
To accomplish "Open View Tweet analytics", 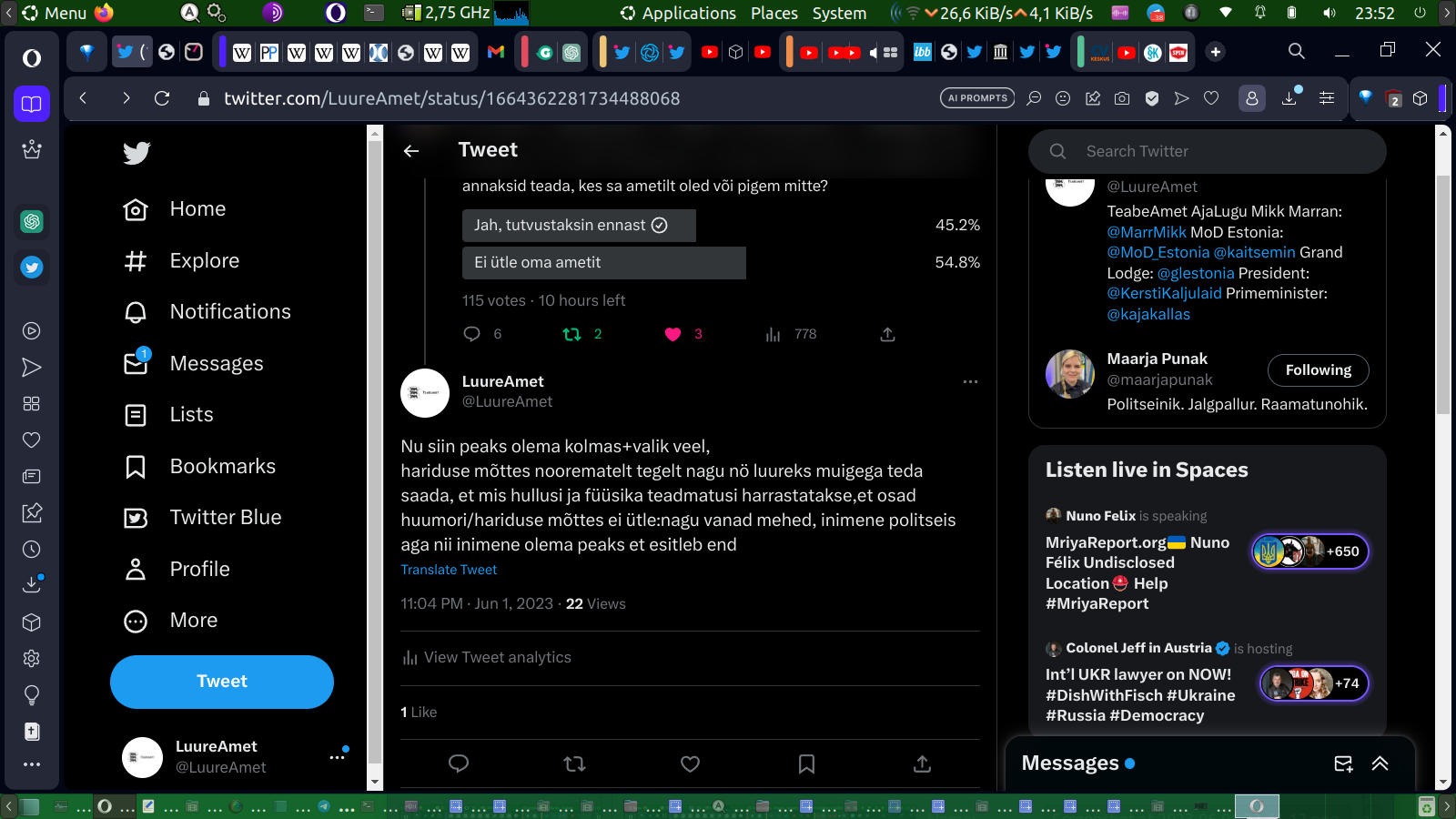I will point(487,658).
